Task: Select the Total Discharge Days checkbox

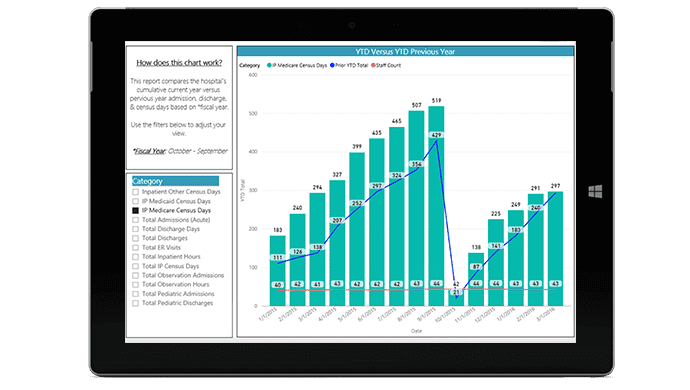Action: [136, 229]
